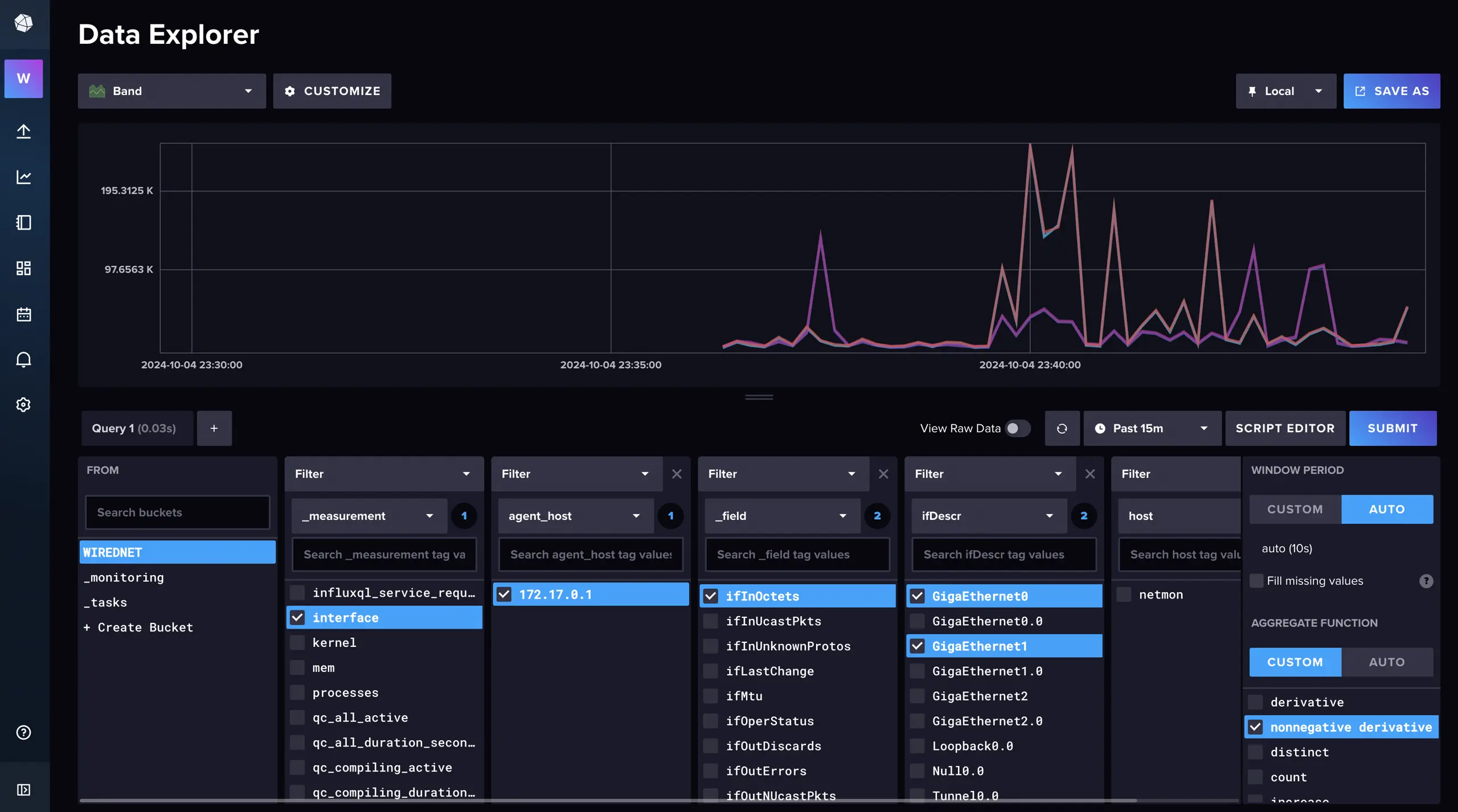This screenshot has width=1458, height=812.
Task: Select the Query 1 tab
Action: [134, 428]
